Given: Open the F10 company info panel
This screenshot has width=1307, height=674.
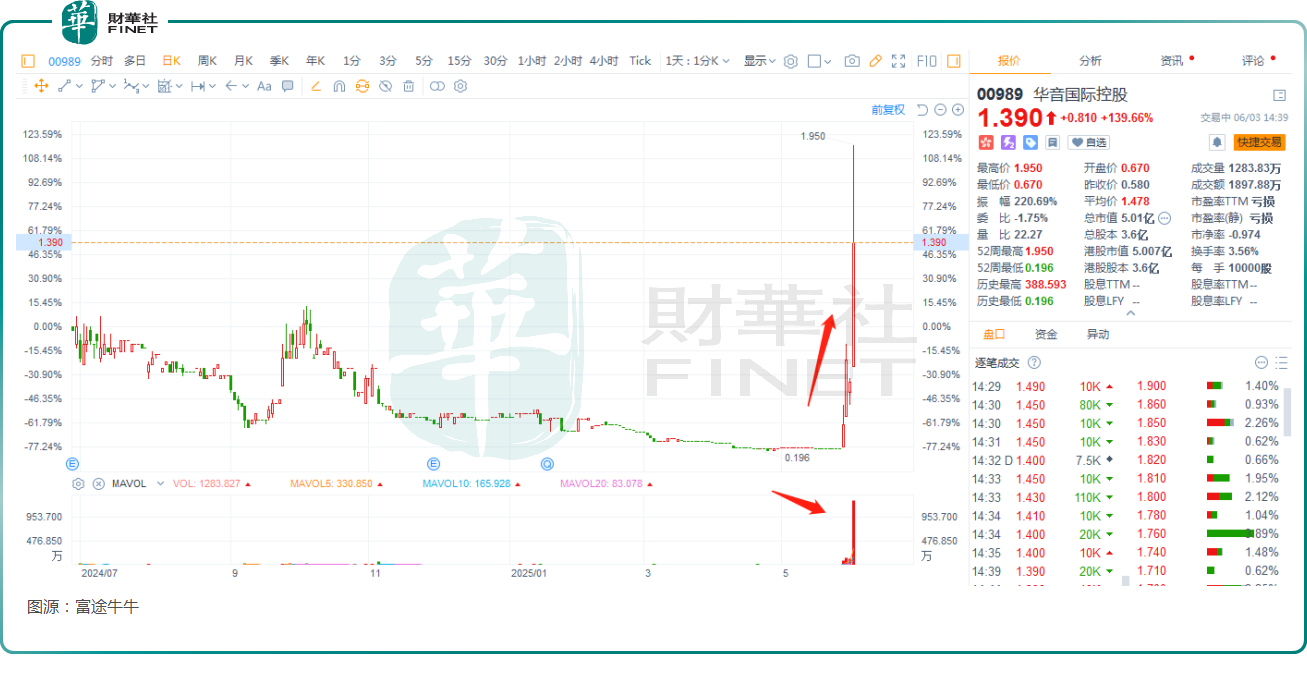Looking at the screenshot, I should pyautogui.click(x=926, y=61).
